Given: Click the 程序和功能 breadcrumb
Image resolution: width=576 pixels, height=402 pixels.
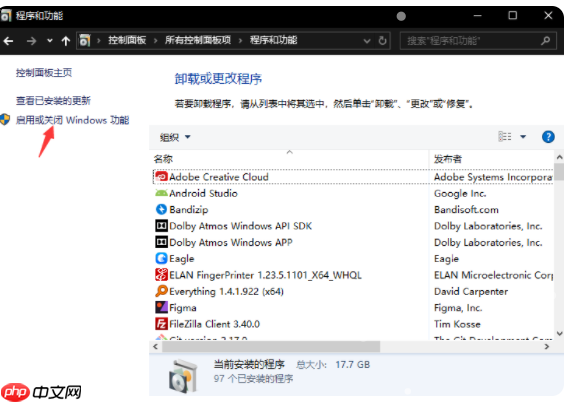Looking at the screenshot, I should pyautogui.click(x=273, y=40).
